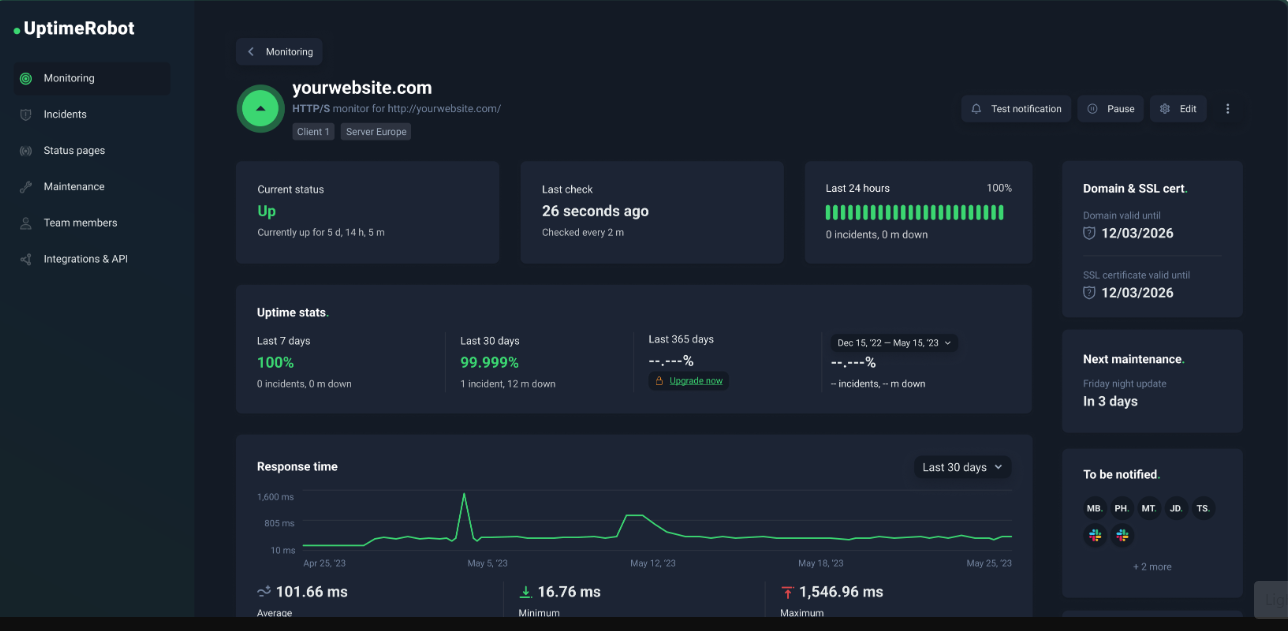Click the green up-status monitor icon
1288x631 pixels.
pyautogui.click(x=260, y=108)
